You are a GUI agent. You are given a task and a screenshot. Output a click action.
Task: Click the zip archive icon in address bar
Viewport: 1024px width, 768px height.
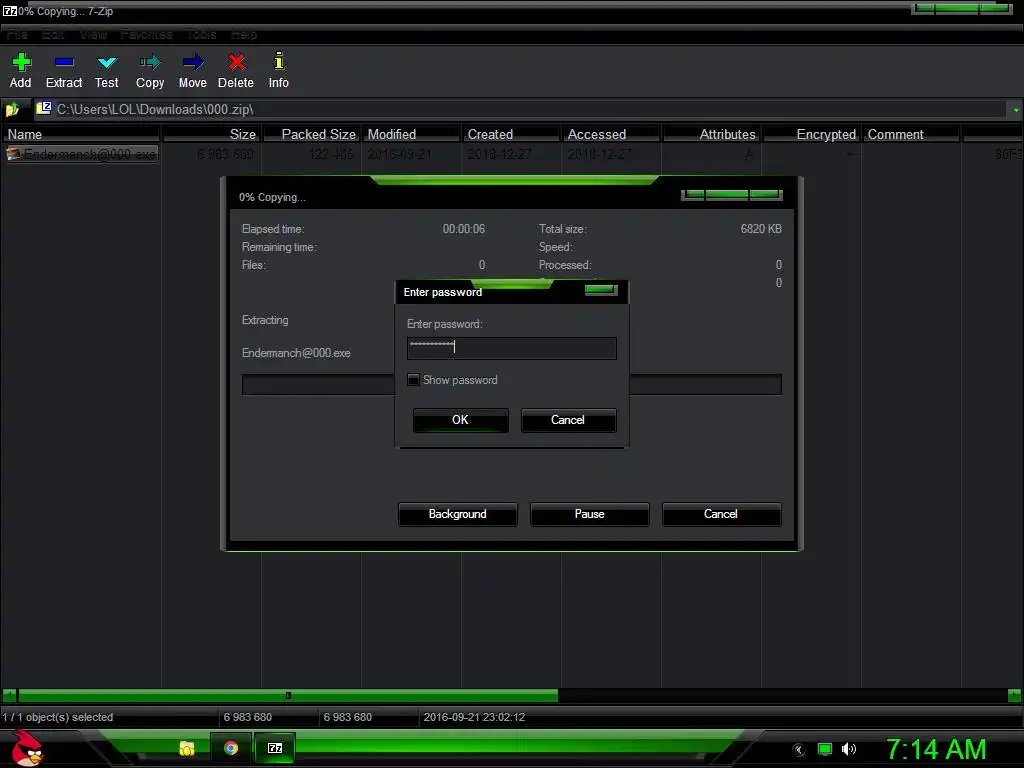click(x=44, y=108)
